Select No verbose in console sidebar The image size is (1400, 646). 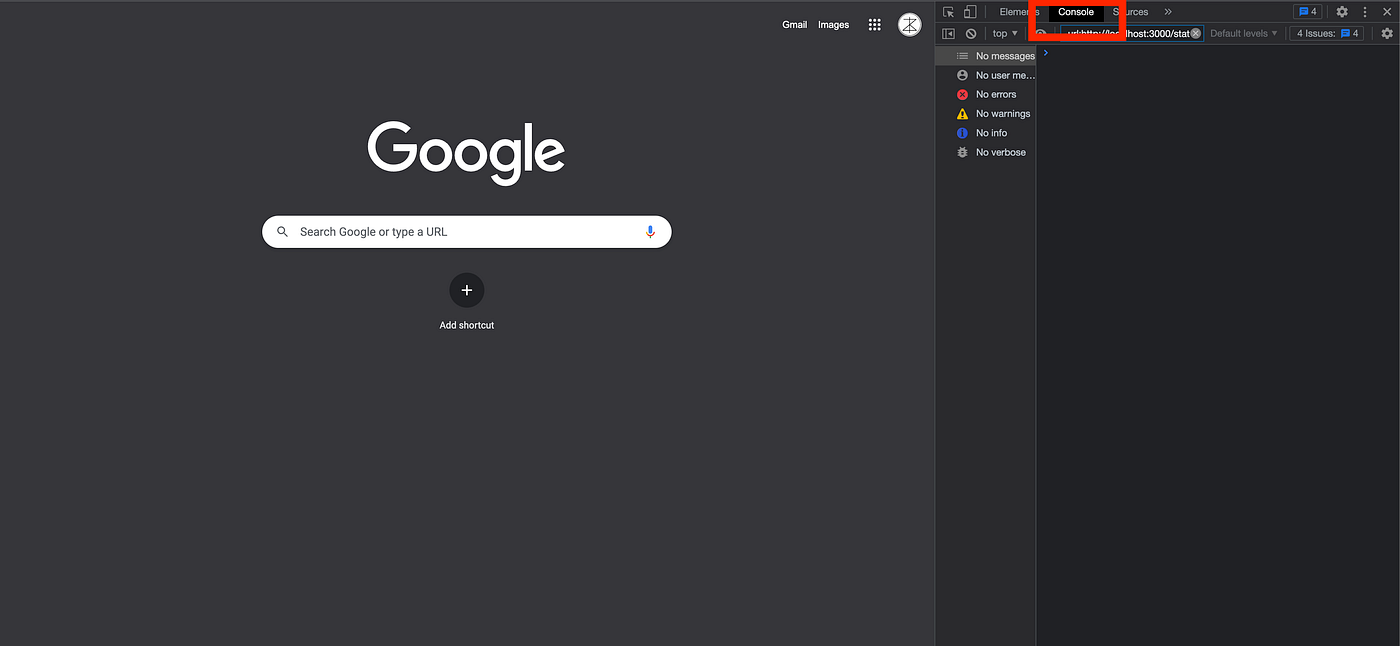[985, 152]
